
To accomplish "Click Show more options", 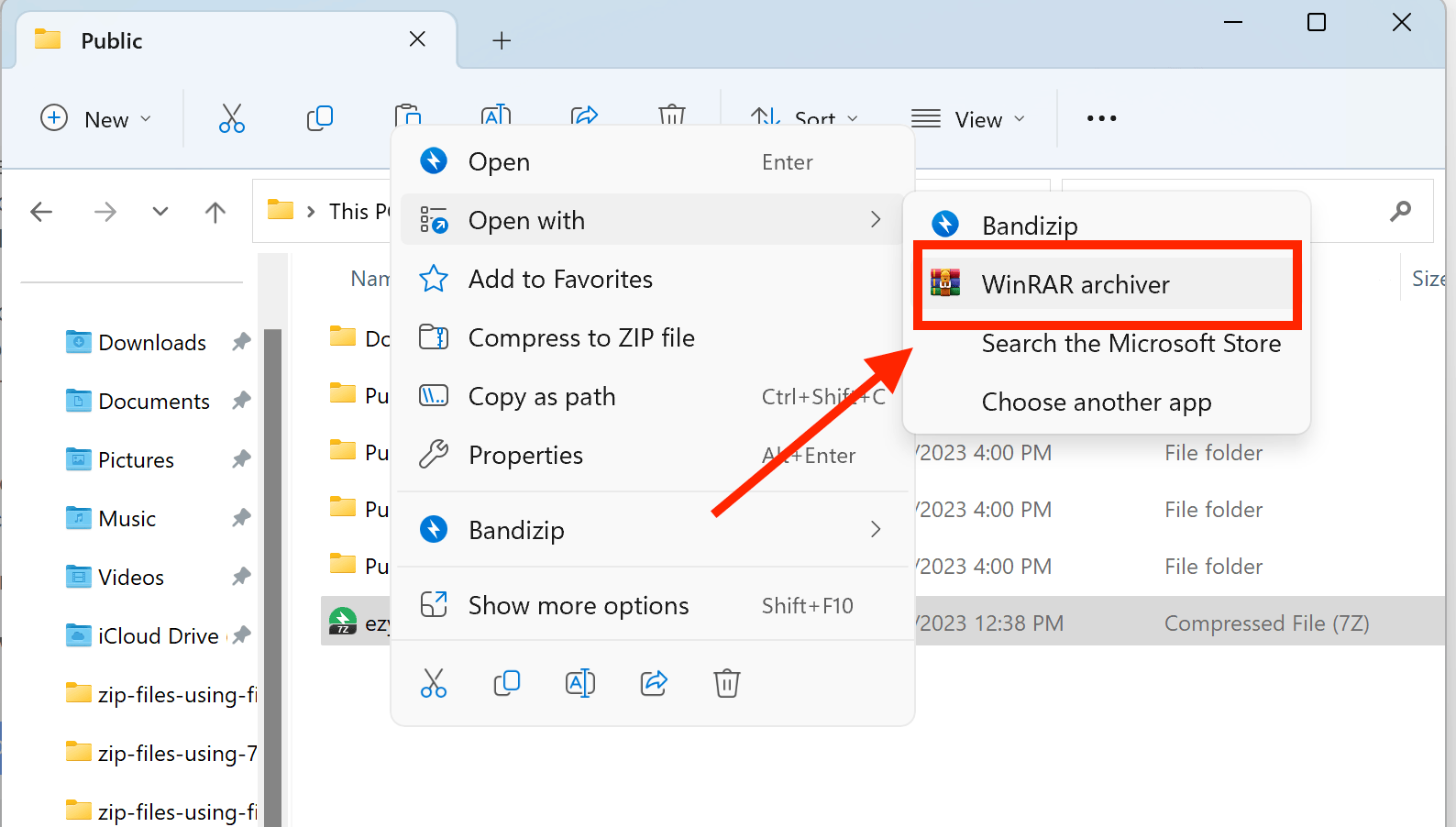I will pyautogui.click(x=653, y=606).
